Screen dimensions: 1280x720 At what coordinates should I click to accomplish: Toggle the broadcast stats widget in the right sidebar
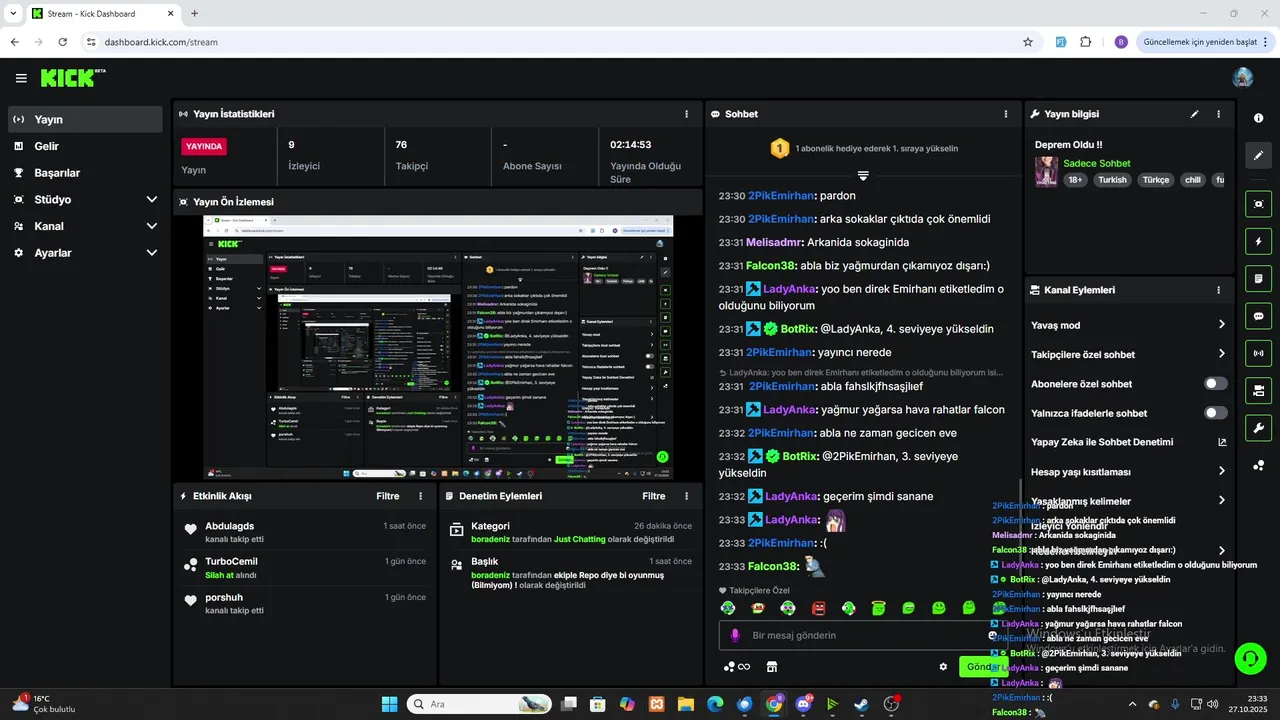pyautogui.click(x=1258, y=353)
